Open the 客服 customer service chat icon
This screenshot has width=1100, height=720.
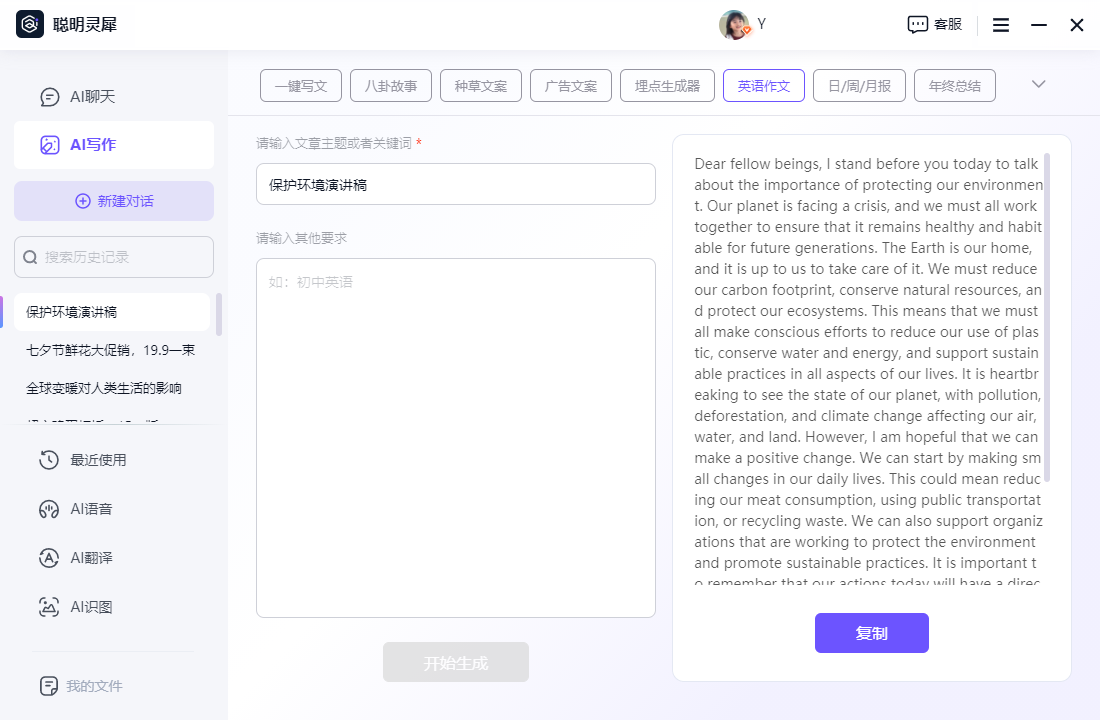tap(917, 25)
